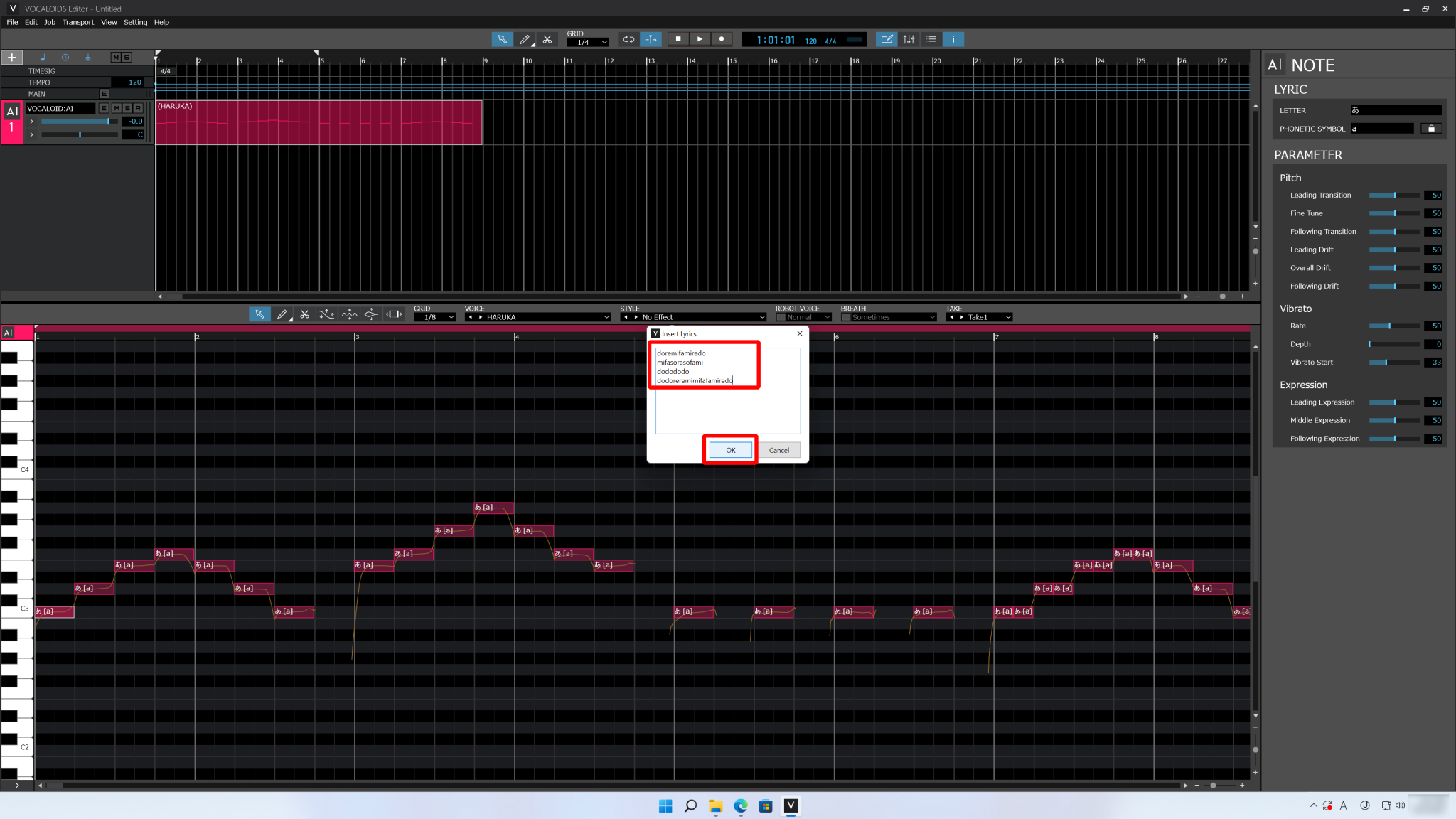Click the Stop transport button
The height and width of the screenshot is (819, 1456).
pyautogui.click(x=678, y=39)
